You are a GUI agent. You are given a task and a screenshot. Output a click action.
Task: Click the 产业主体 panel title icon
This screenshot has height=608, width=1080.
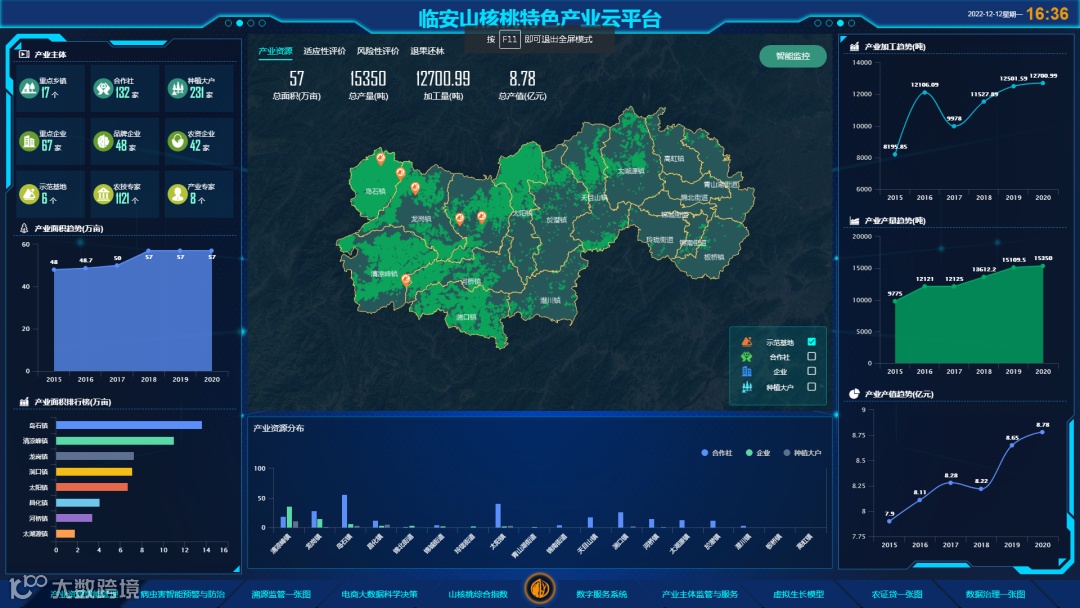click(24, 54)
